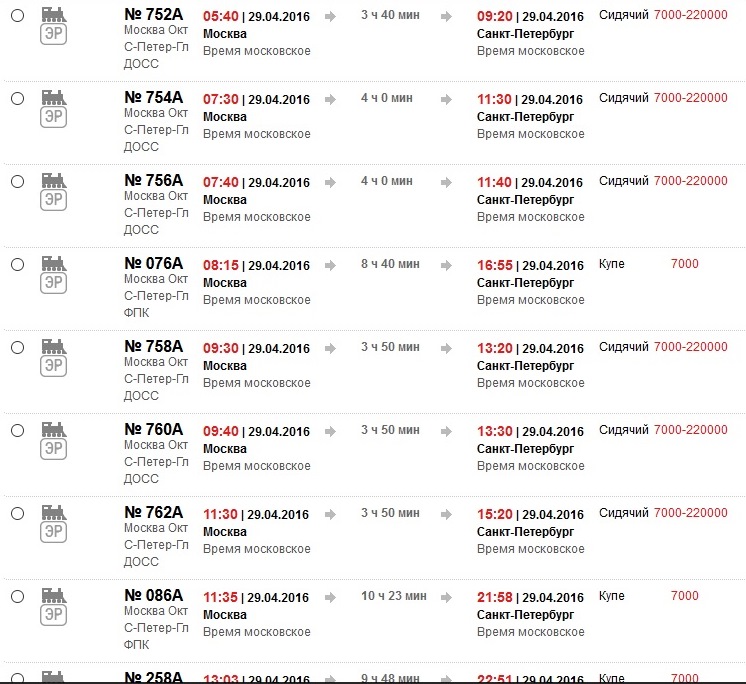Open train number 752А details
746x684 pixels.
pyautogui.click(x=153, y=15)
